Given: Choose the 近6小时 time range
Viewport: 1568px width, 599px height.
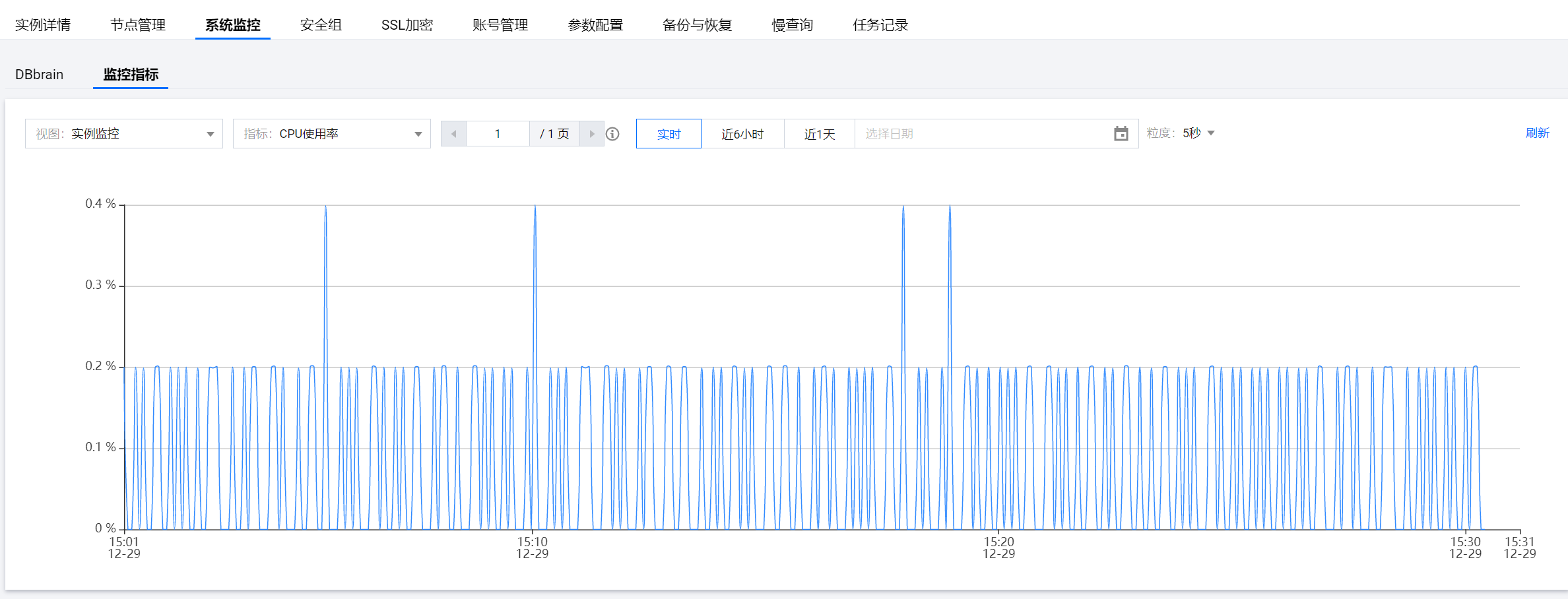Looking at the screenshot, I should pos(742,134).
